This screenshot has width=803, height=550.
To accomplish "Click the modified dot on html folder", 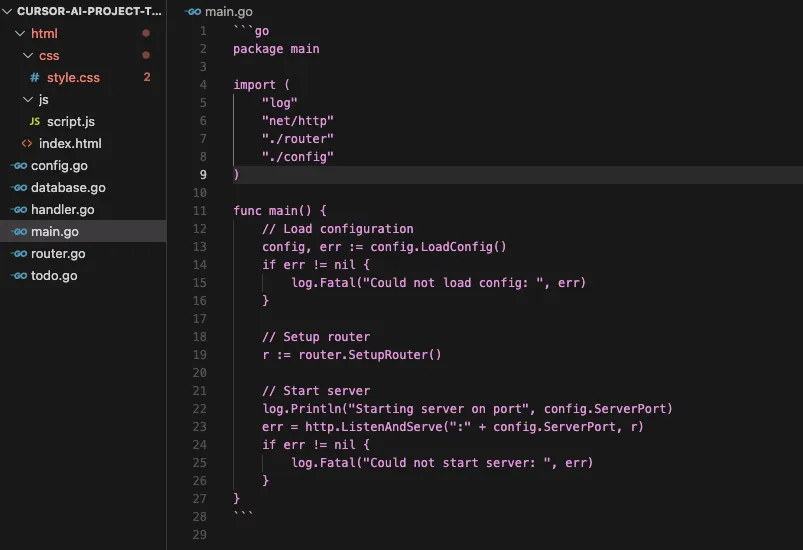I will [x=146, y=33].
